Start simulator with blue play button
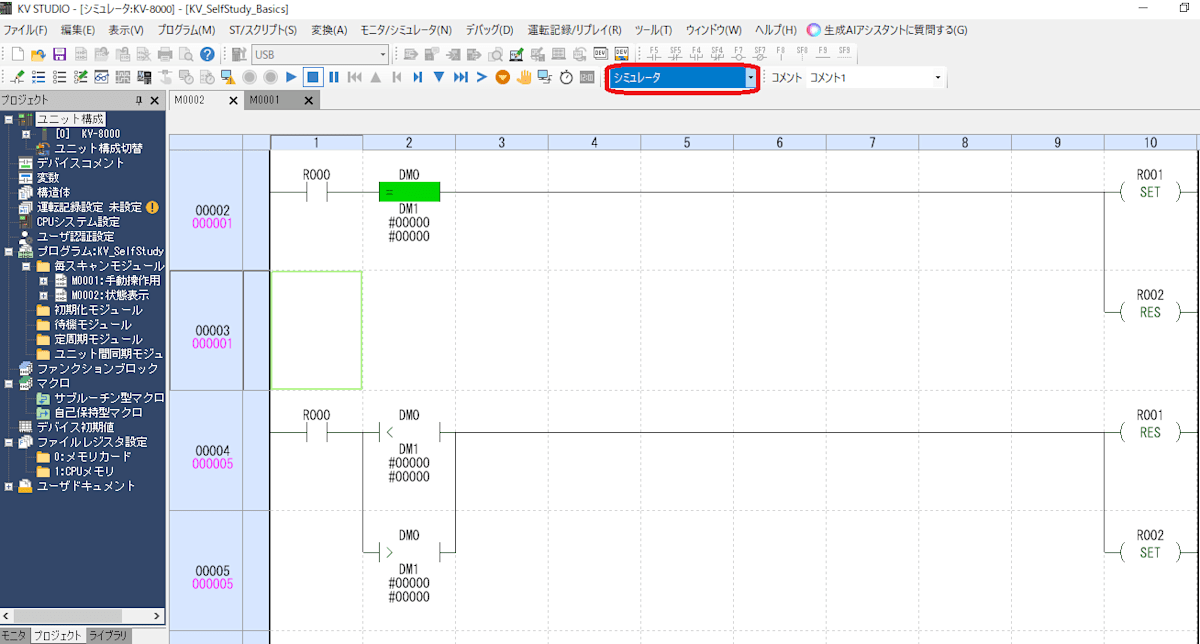 click(x=291, y=77)
